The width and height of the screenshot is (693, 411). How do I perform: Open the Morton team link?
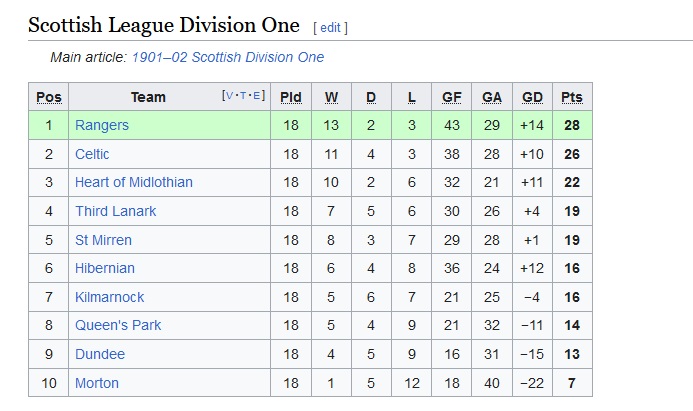coord(97,383)
